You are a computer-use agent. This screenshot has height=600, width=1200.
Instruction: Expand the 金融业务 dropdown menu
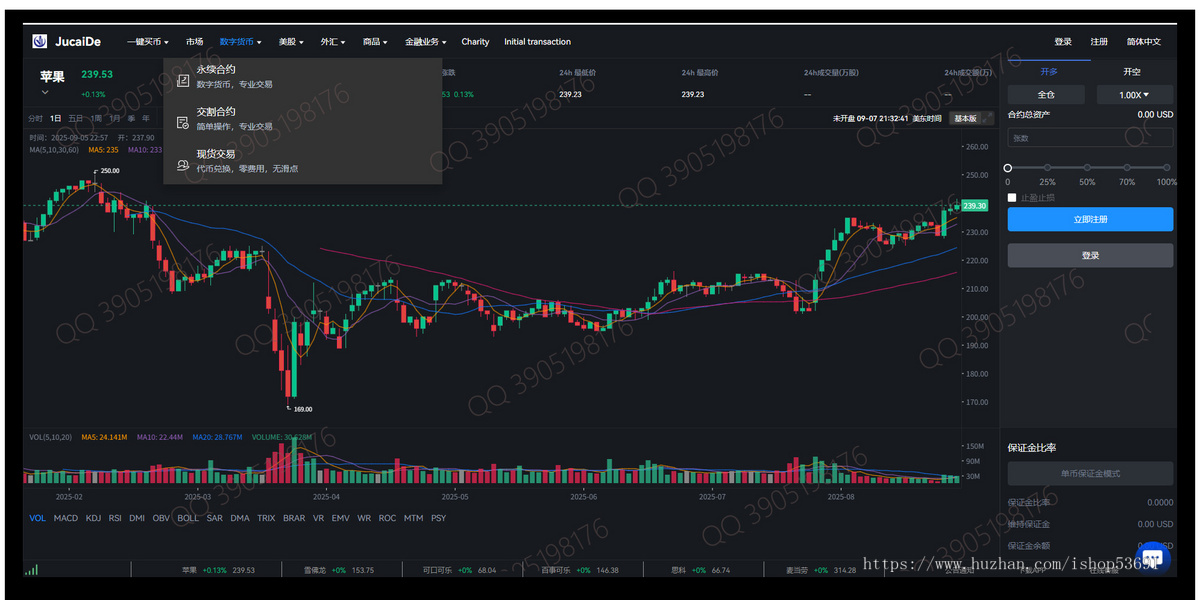(426, 42)
